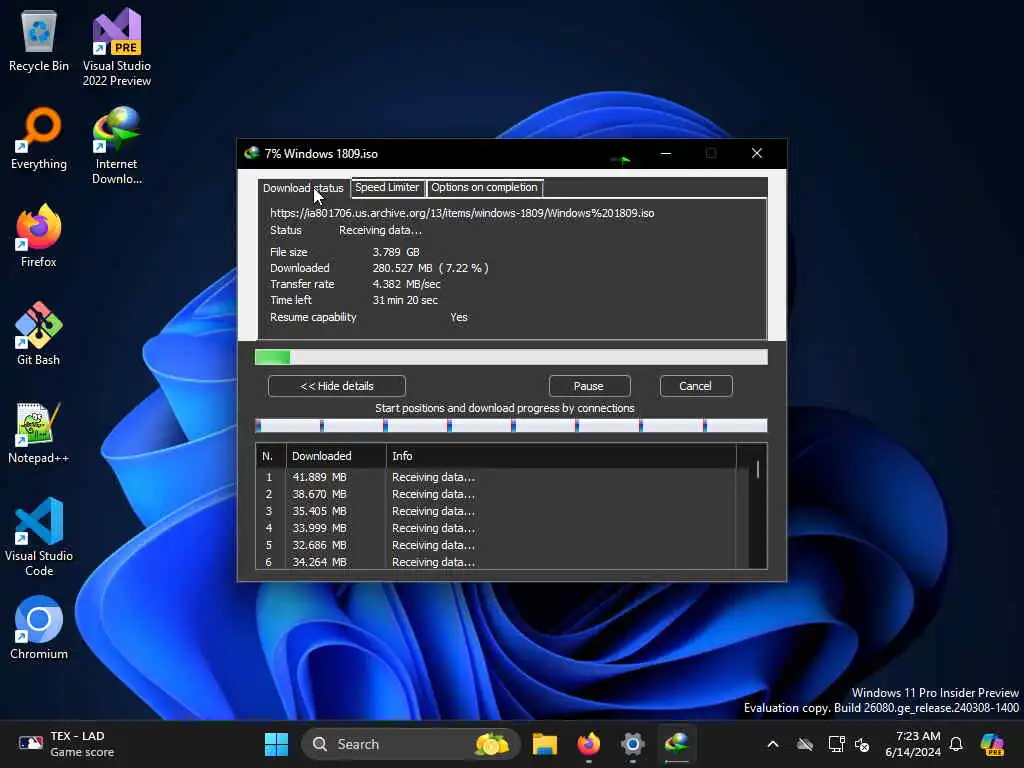Click the Internet Download Manager taskbar icon
1024x768 pixels.
[677, 744]
